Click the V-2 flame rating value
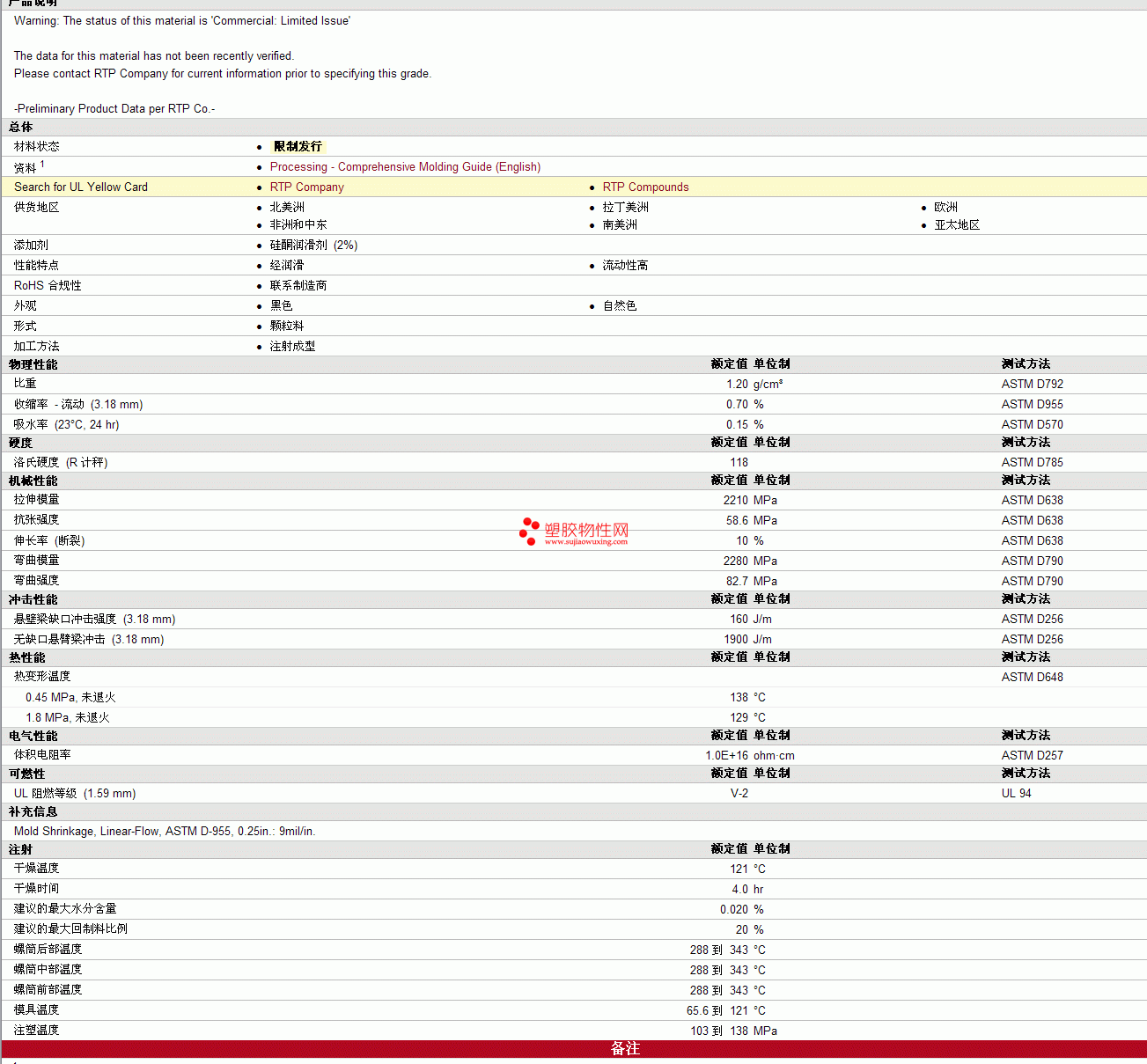Screen dimensions: 1147x1064 pyautogui.click(x=739, y=794)
